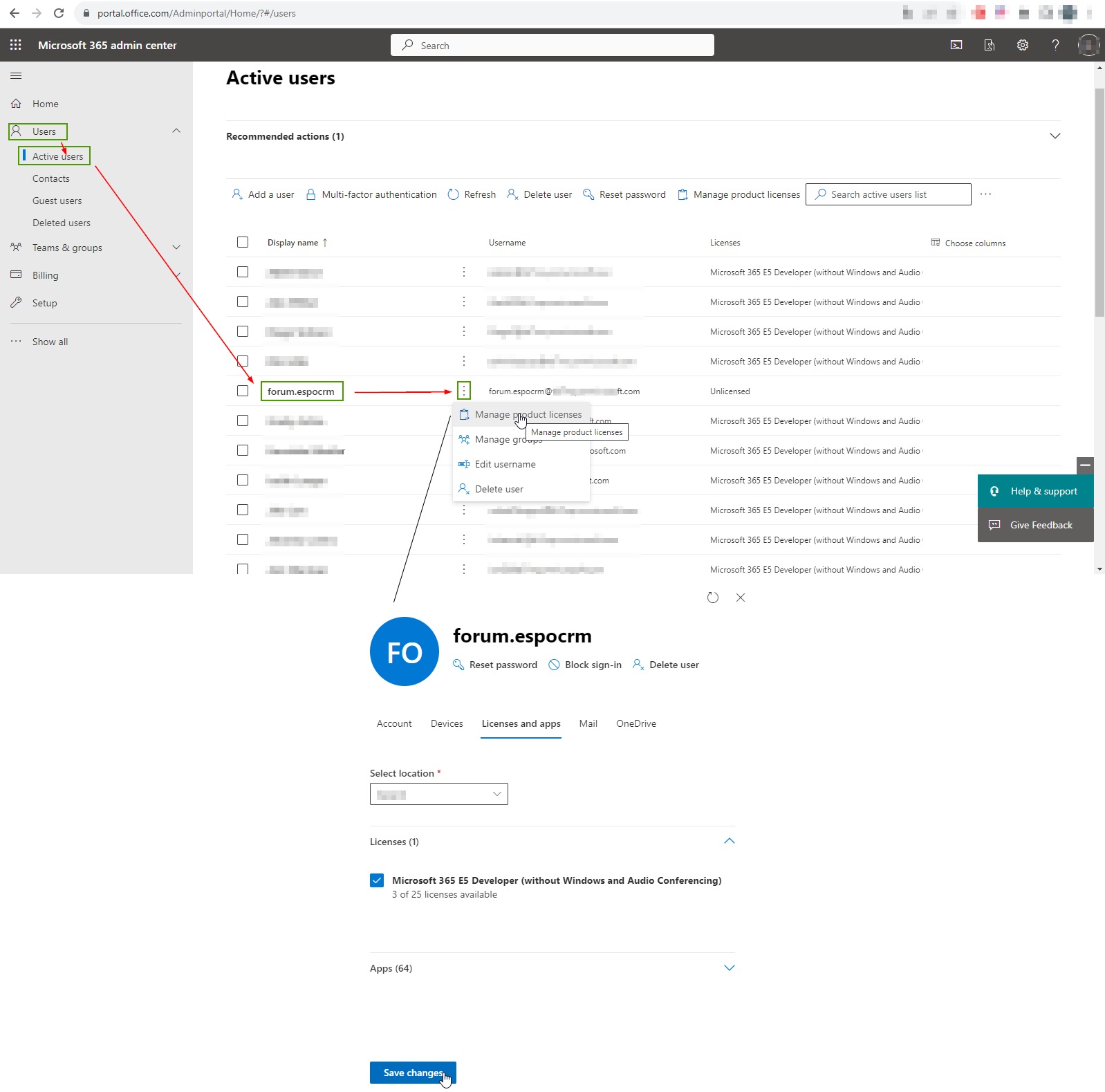Close the forum.espocrm user panel

coord(741,598)
